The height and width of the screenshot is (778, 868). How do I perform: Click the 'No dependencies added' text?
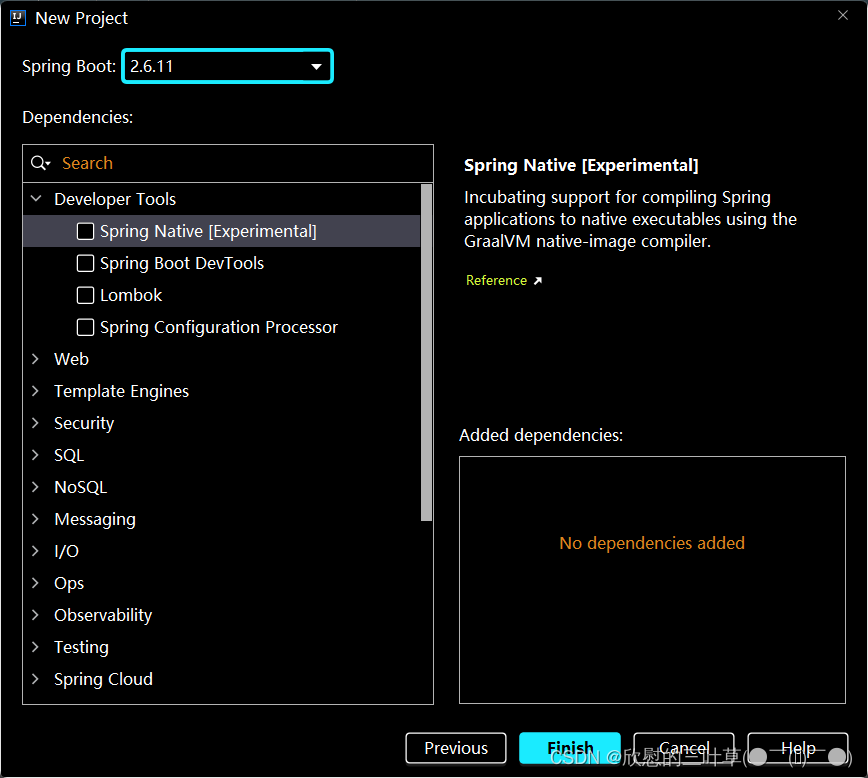coord(652,543)
